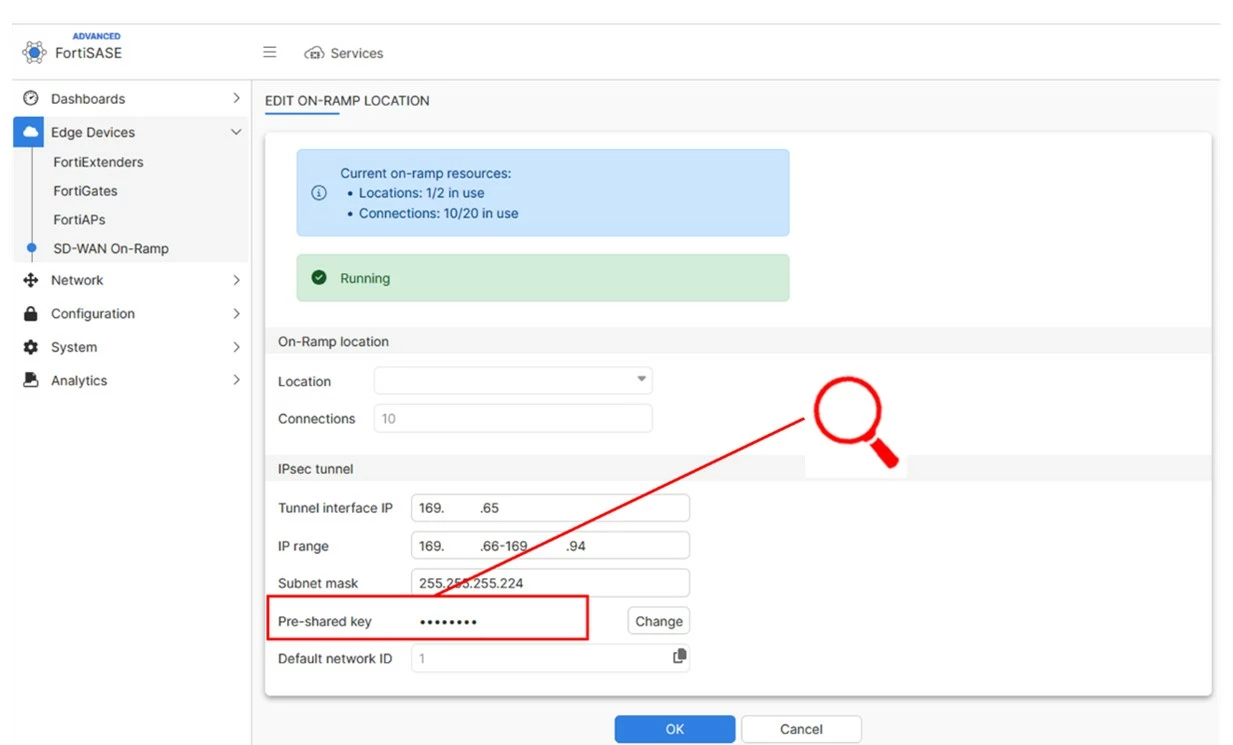Click the Default network ID field
Viewport: 1233px width, 745px height.
coord(550,658)
